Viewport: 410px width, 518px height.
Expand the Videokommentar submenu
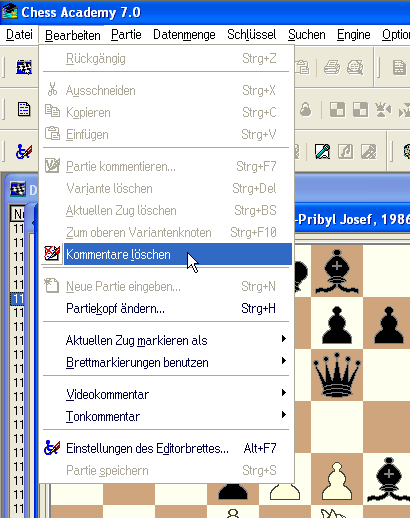167,394
